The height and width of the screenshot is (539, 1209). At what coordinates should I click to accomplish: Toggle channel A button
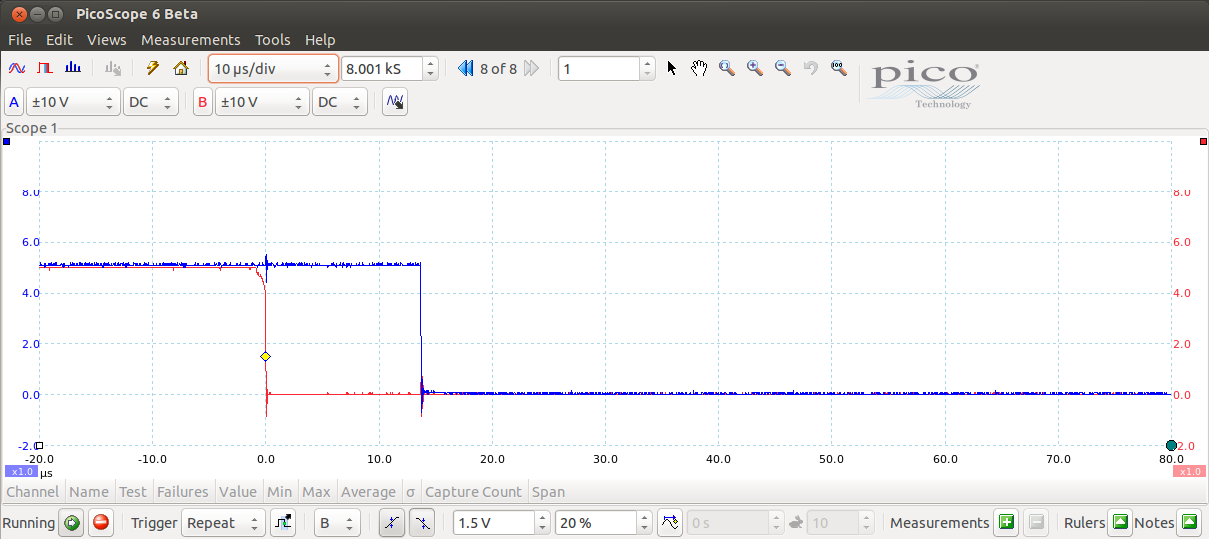point(14,102)
